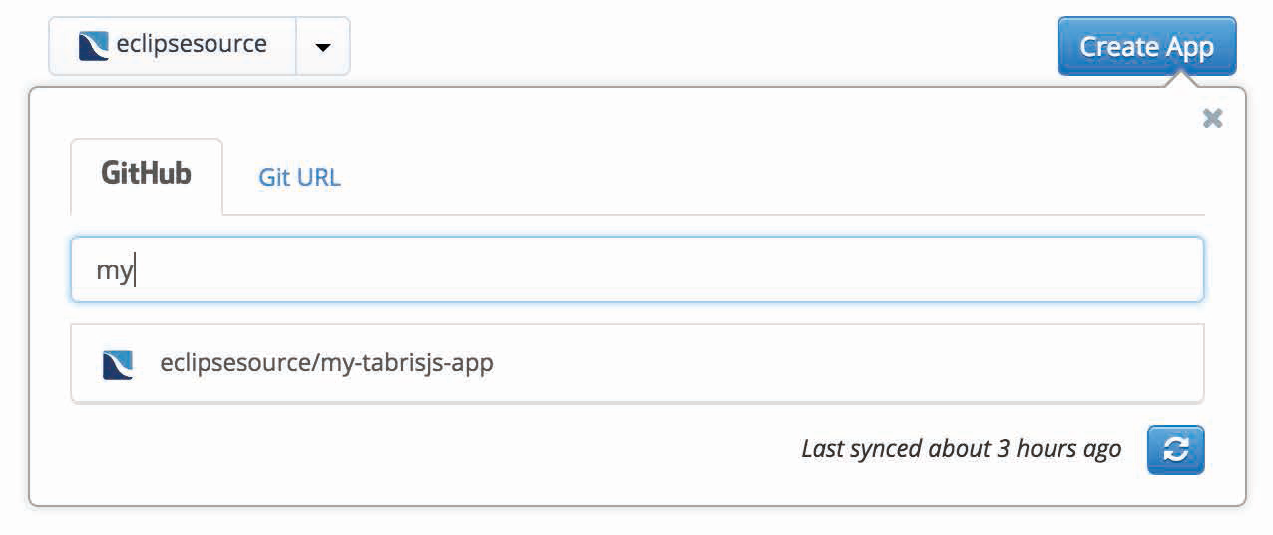Viewport: 1273px width, 535px height.
Task: Click the eclipsesource logo in the account selector
Action: [94, 46]
